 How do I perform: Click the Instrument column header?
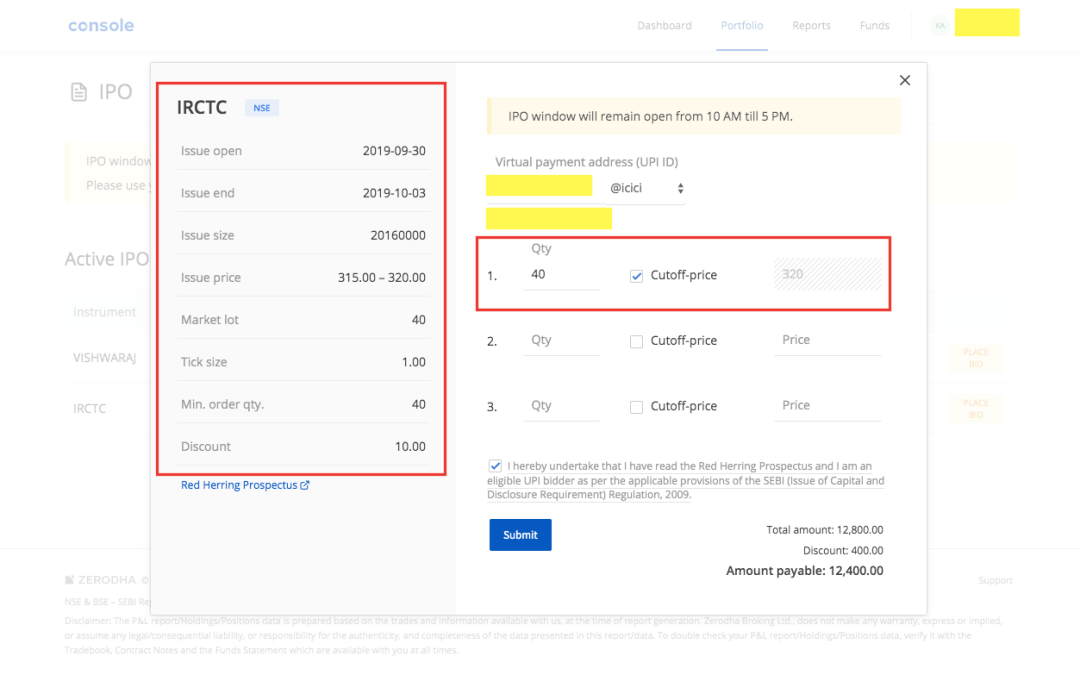tap(105, 312)
